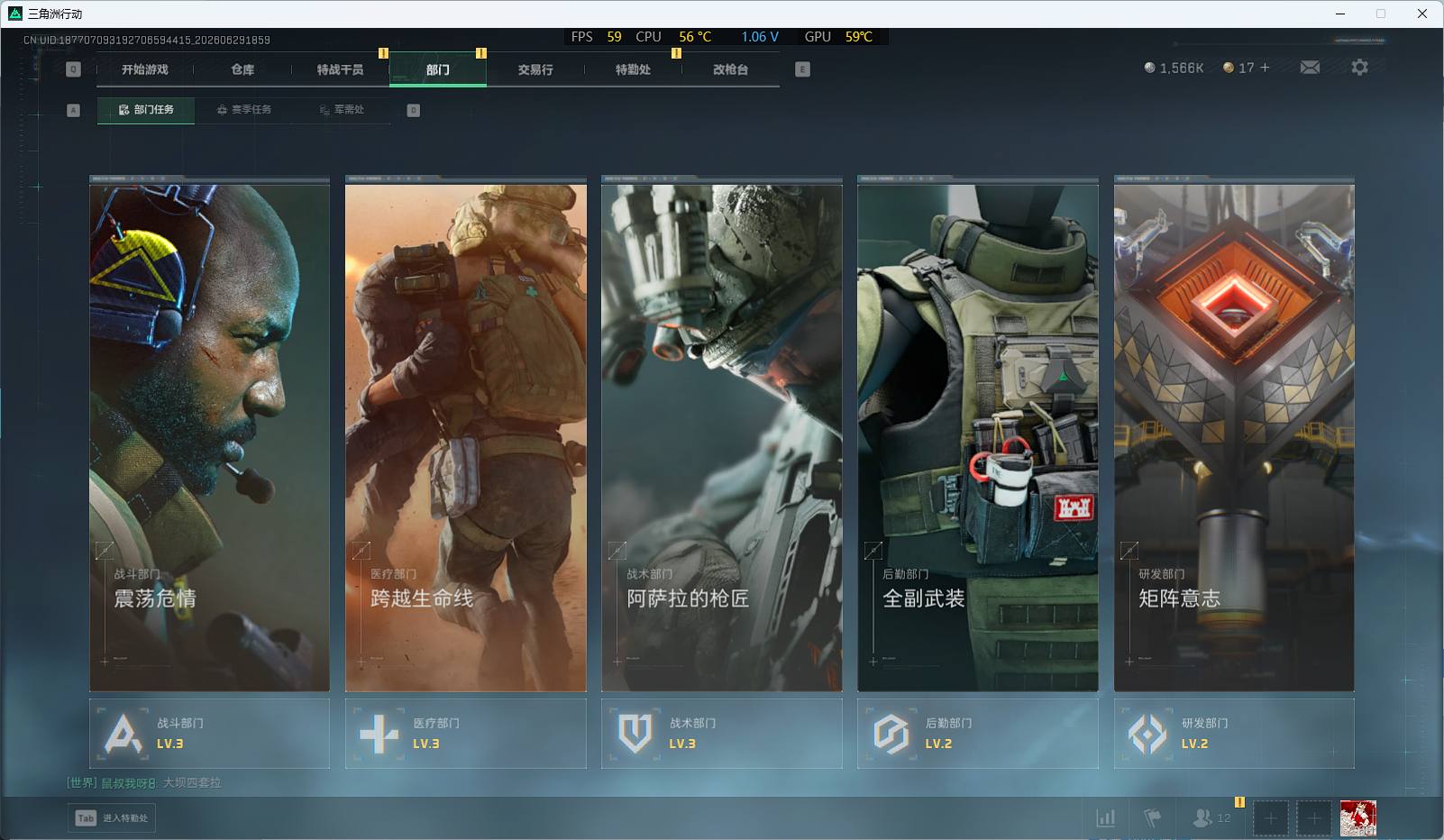1444x840 pixels.
Task: Click the 医疗部门 cross emblem icon
Action: (x=379, y=734)
